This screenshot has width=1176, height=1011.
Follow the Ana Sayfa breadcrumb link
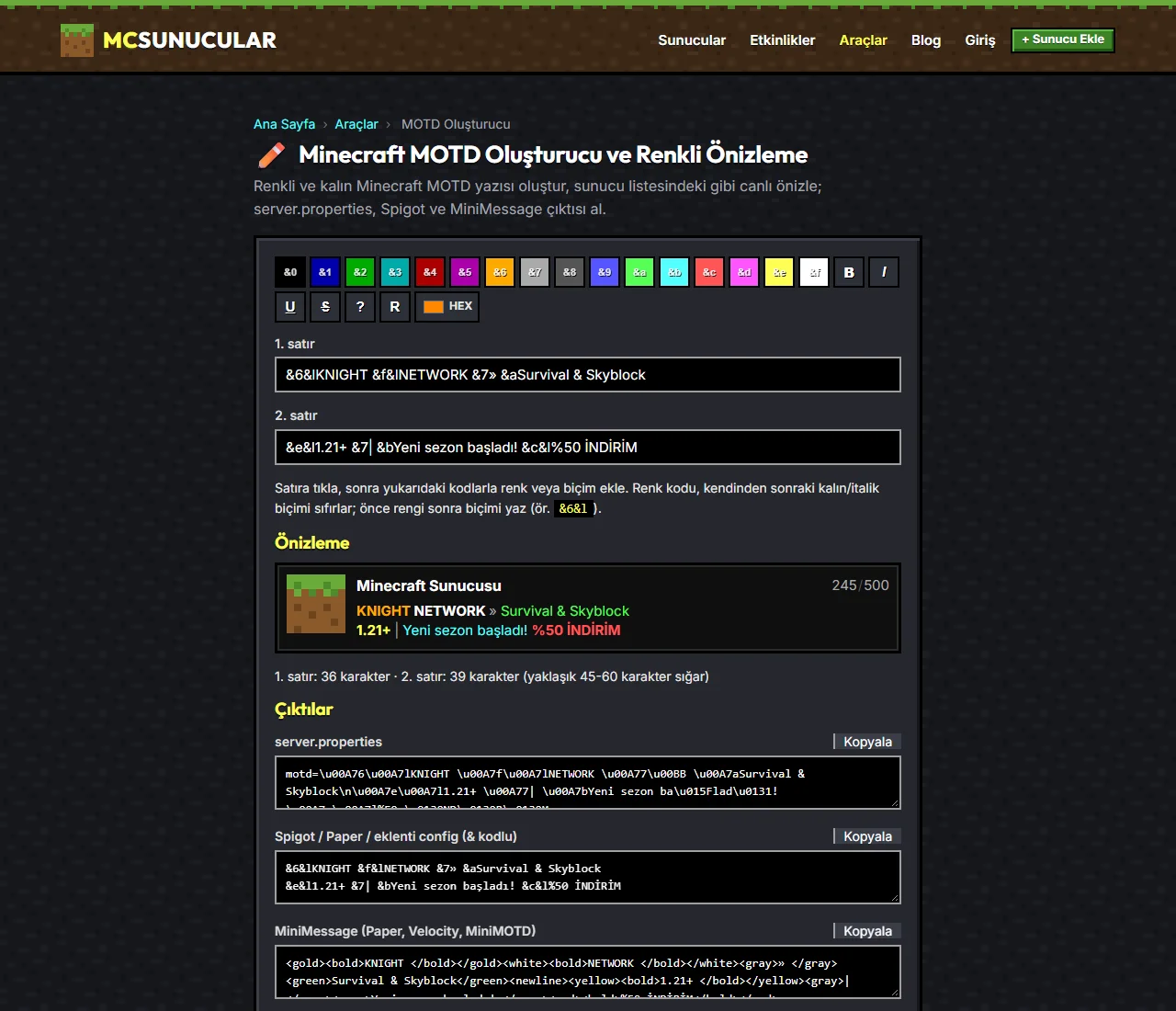pyautogui.click(x=284, y=124)
